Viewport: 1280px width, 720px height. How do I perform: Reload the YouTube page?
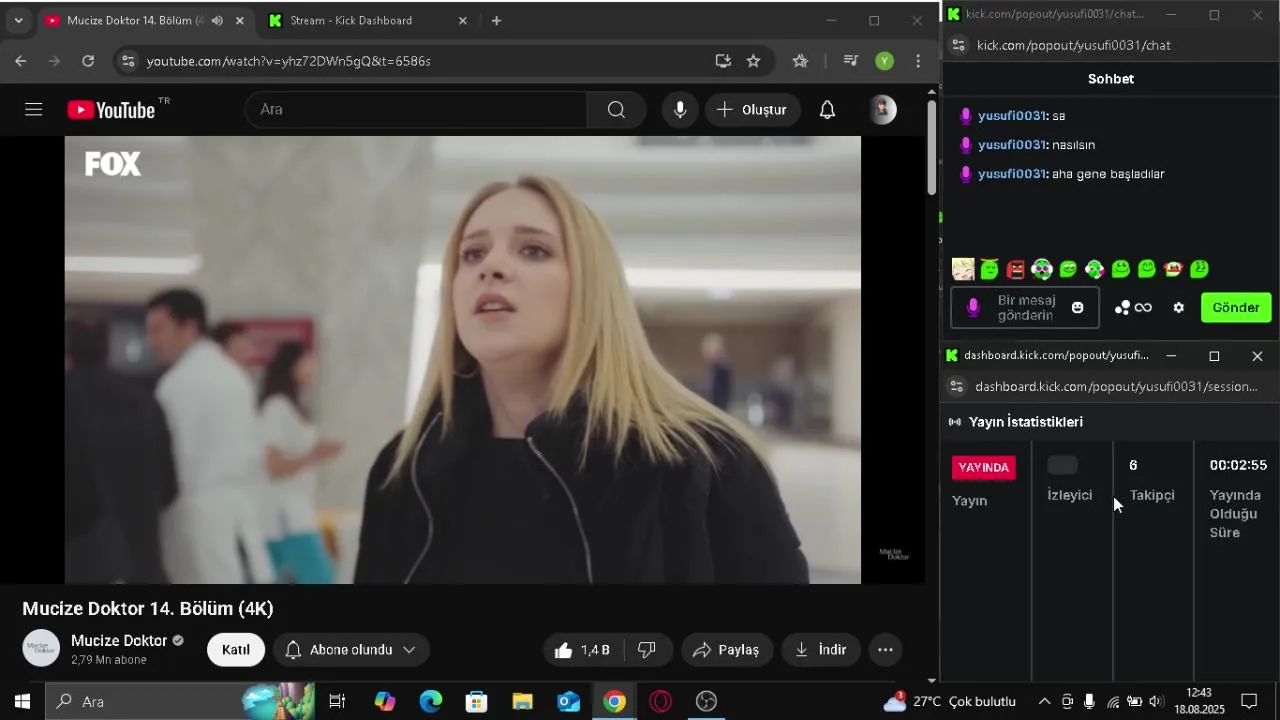point(88,61)
